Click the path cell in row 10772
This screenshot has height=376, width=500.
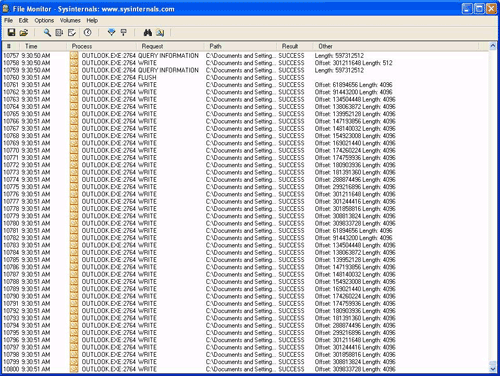point(241,165)
